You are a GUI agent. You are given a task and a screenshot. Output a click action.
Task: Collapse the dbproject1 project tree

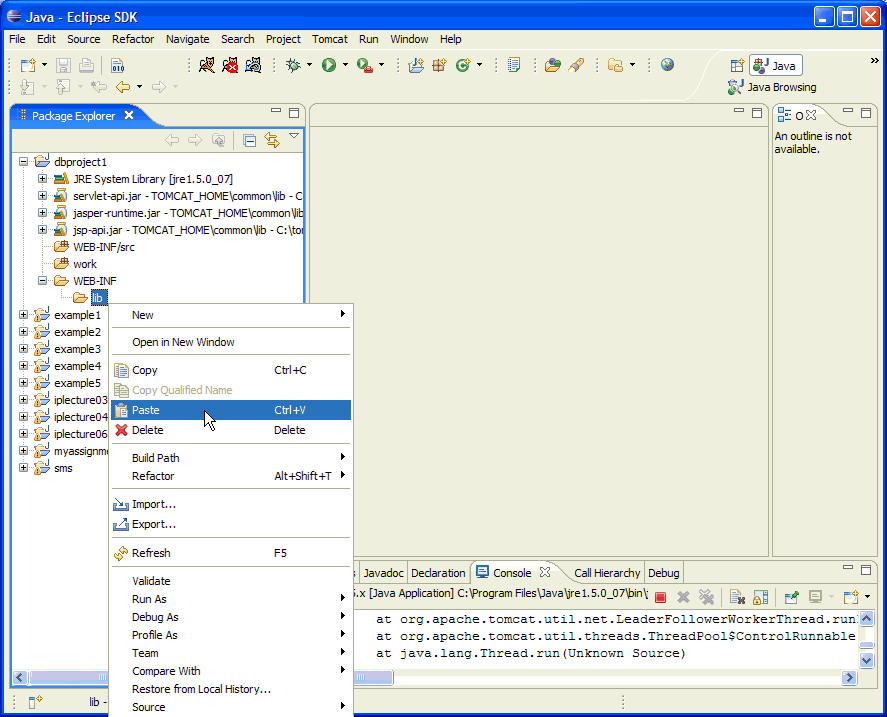coord(24,162)
